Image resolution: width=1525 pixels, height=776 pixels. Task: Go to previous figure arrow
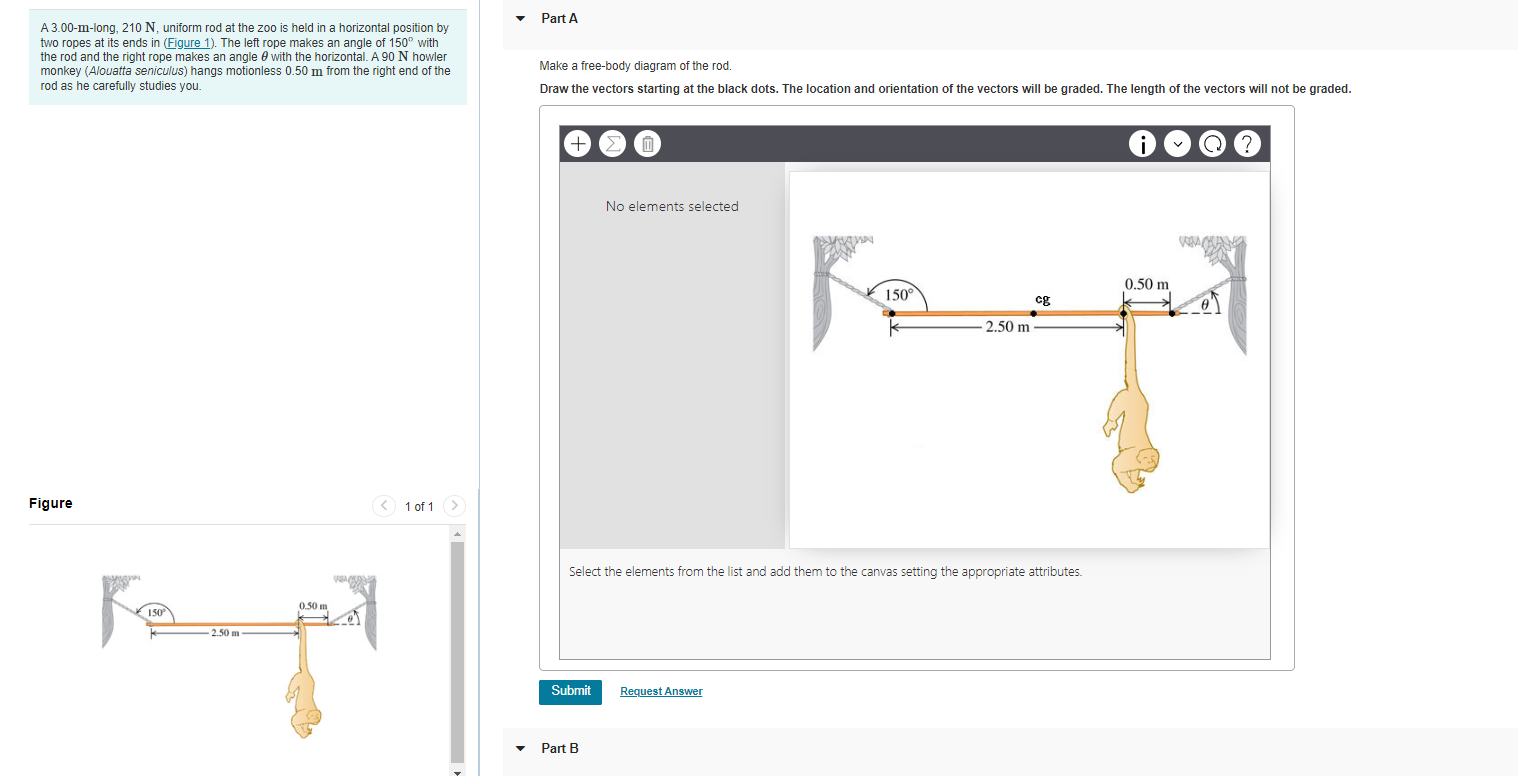point(384,506)
